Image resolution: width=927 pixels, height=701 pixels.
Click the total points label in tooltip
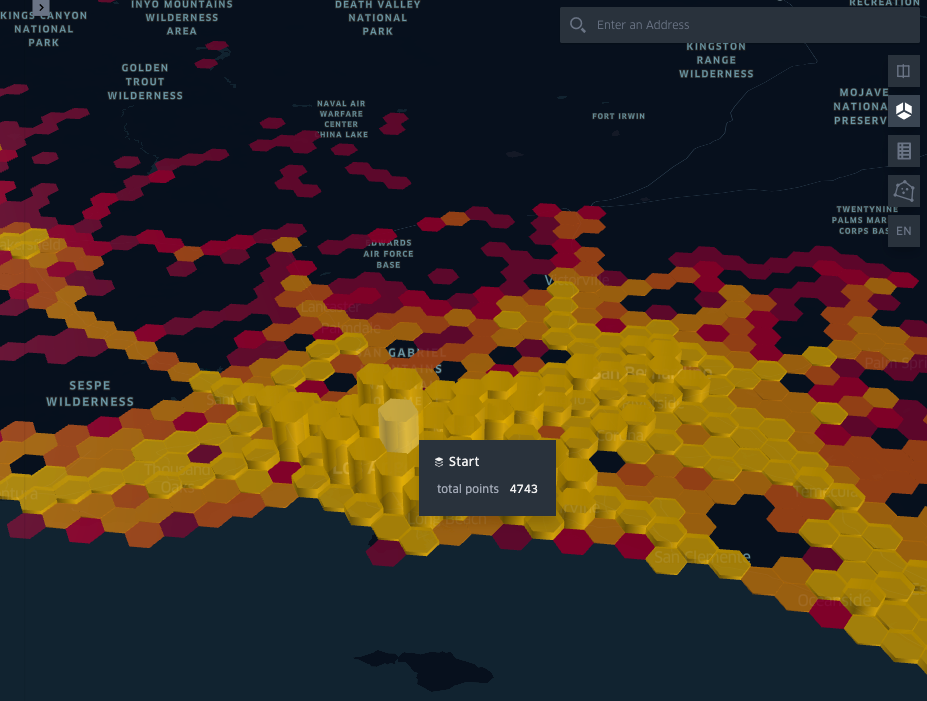[468, 489]
